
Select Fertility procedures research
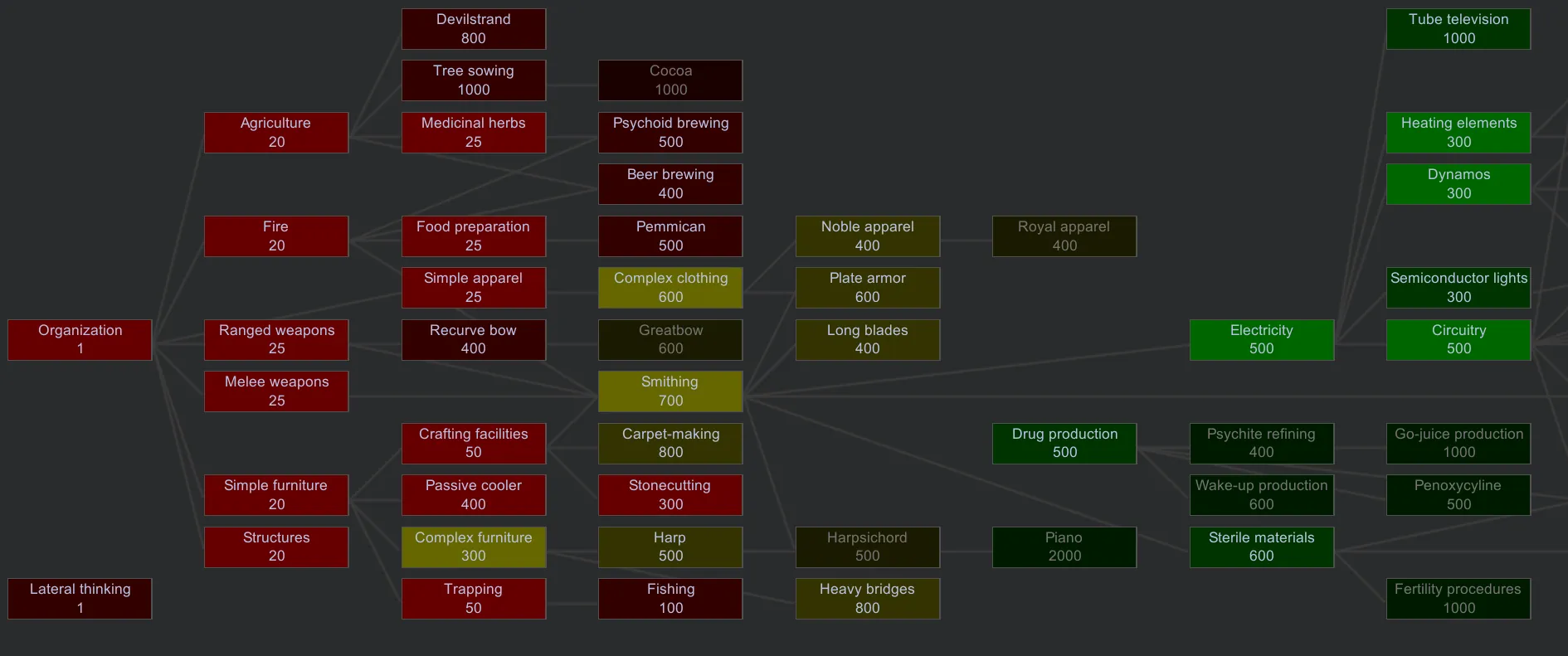1458,599
